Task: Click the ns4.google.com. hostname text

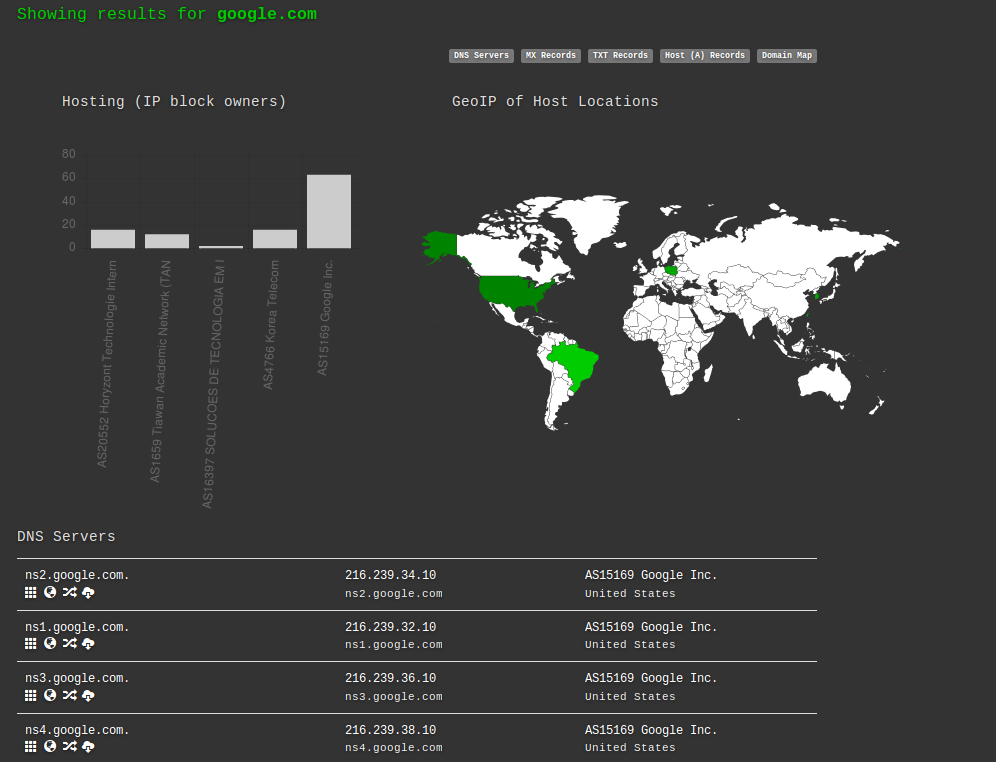Action: pos(77,730)
